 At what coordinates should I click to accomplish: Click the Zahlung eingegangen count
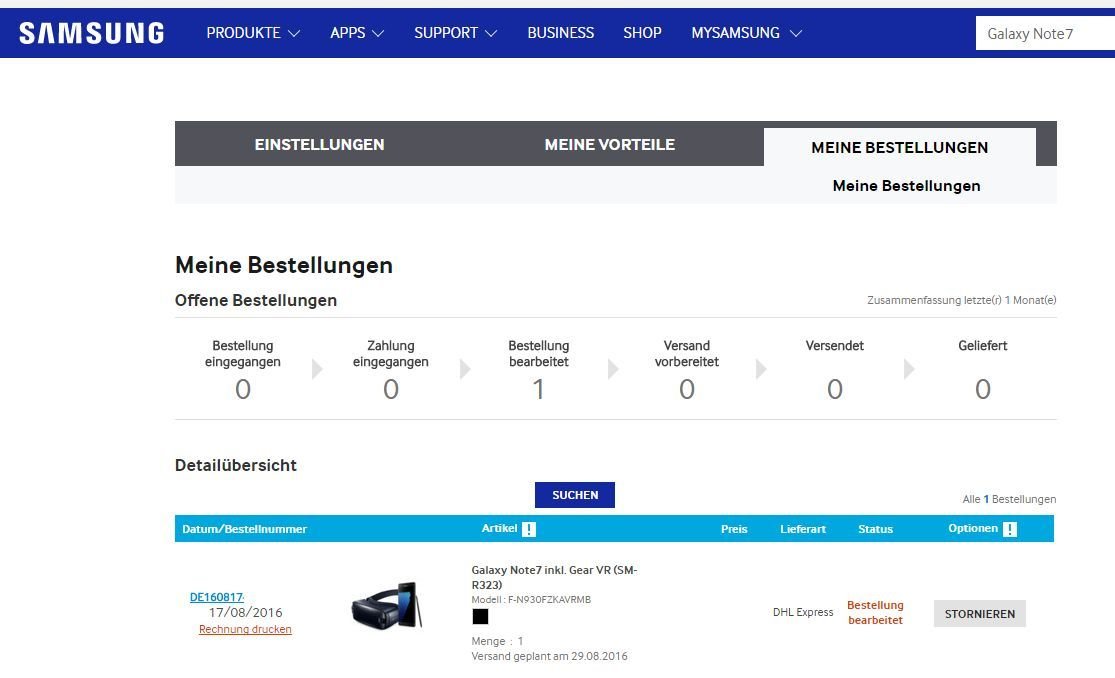pyautogui.click(x=391, y=389)
